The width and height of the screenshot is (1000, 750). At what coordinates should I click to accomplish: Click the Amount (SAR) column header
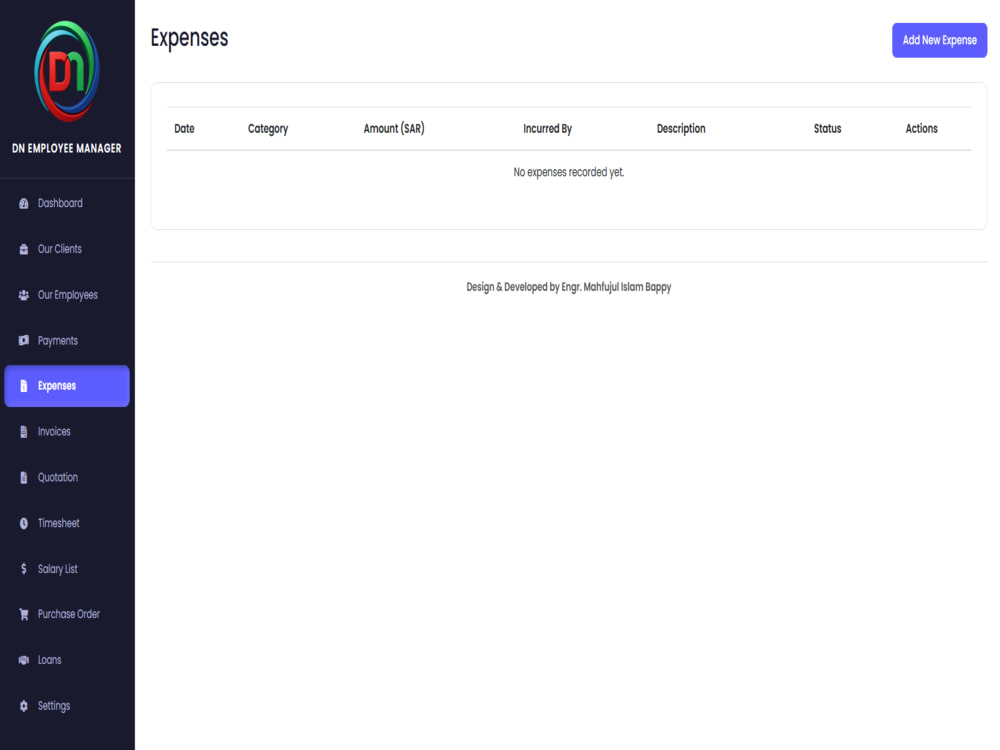pyautogui.click(x=394, y=129)
